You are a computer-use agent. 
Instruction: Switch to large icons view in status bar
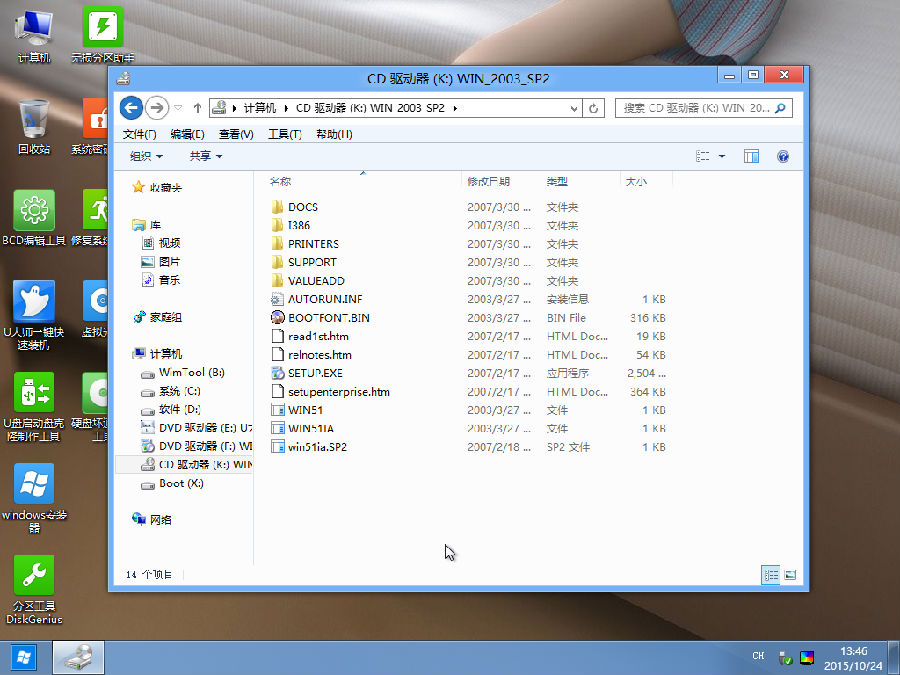pyautogui.click(x=790, y=575)
